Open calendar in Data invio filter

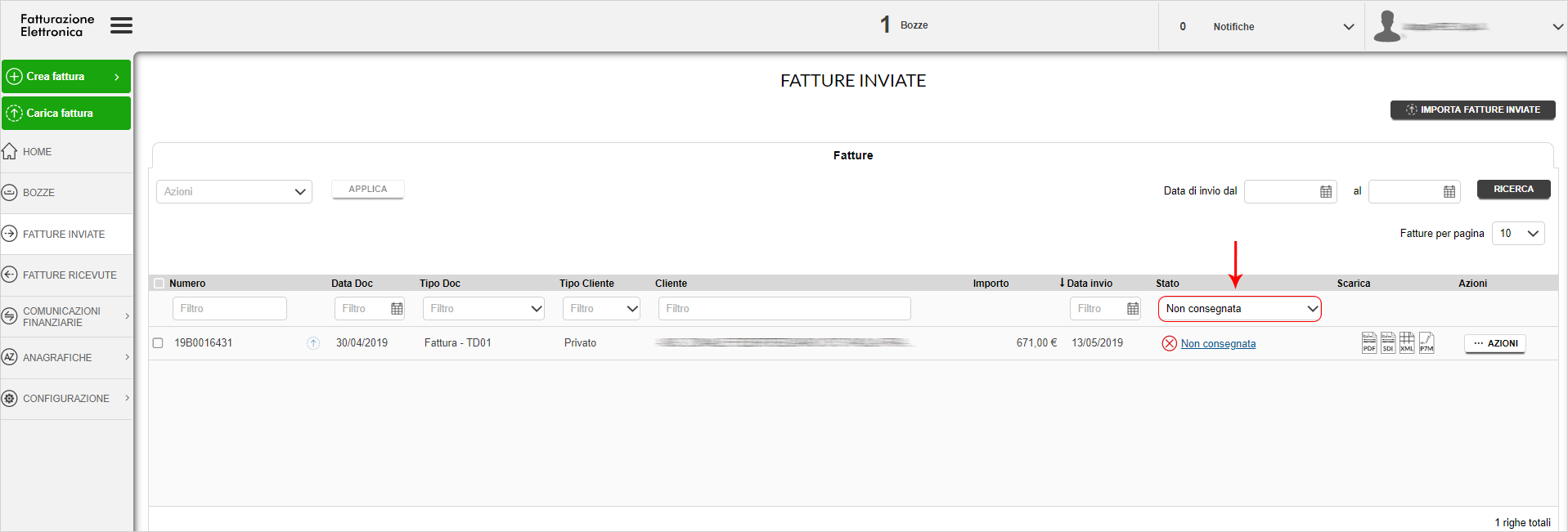point(1133,309)
